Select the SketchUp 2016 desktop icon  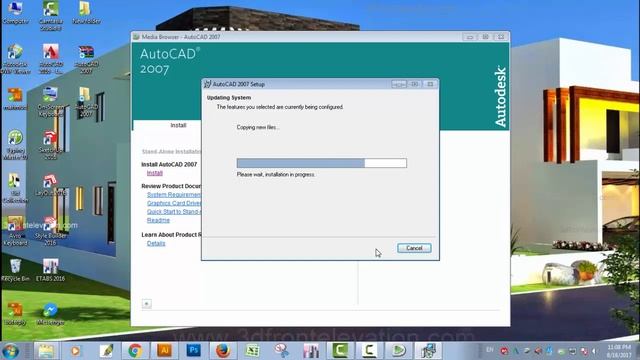(51, 145)
